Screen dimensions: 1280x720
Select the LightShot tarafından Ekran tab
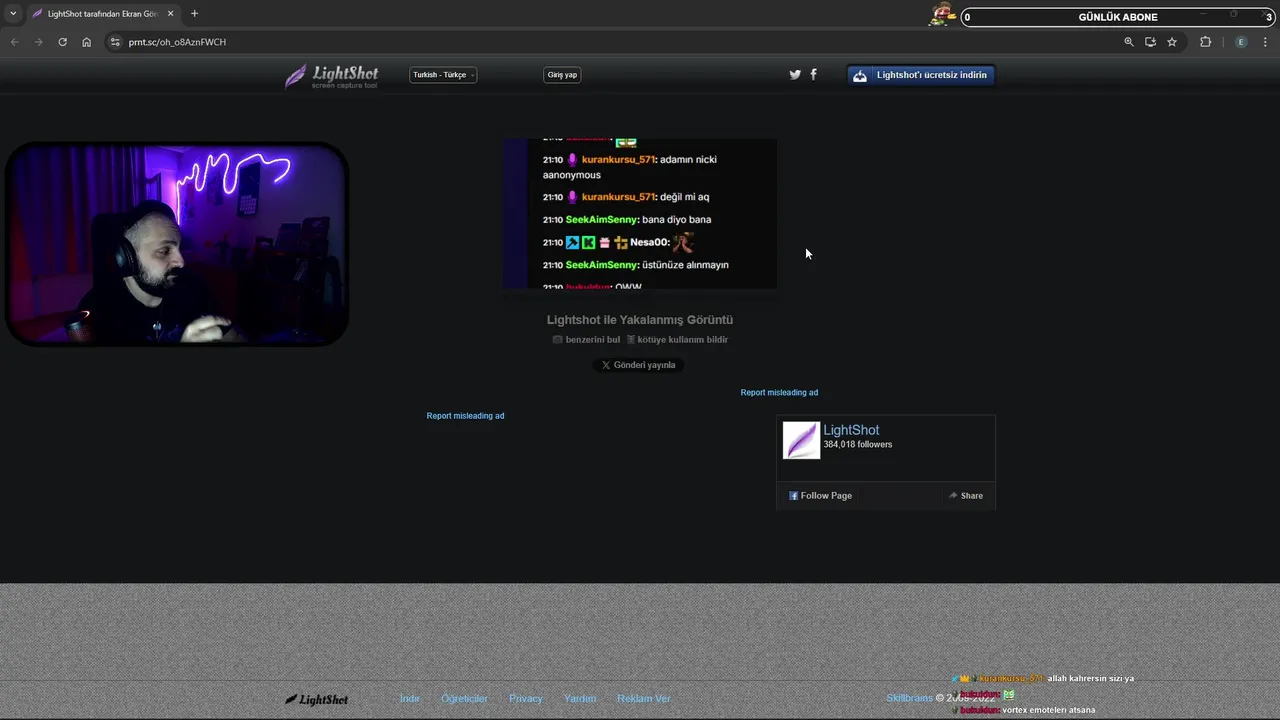tap(102, 14)
